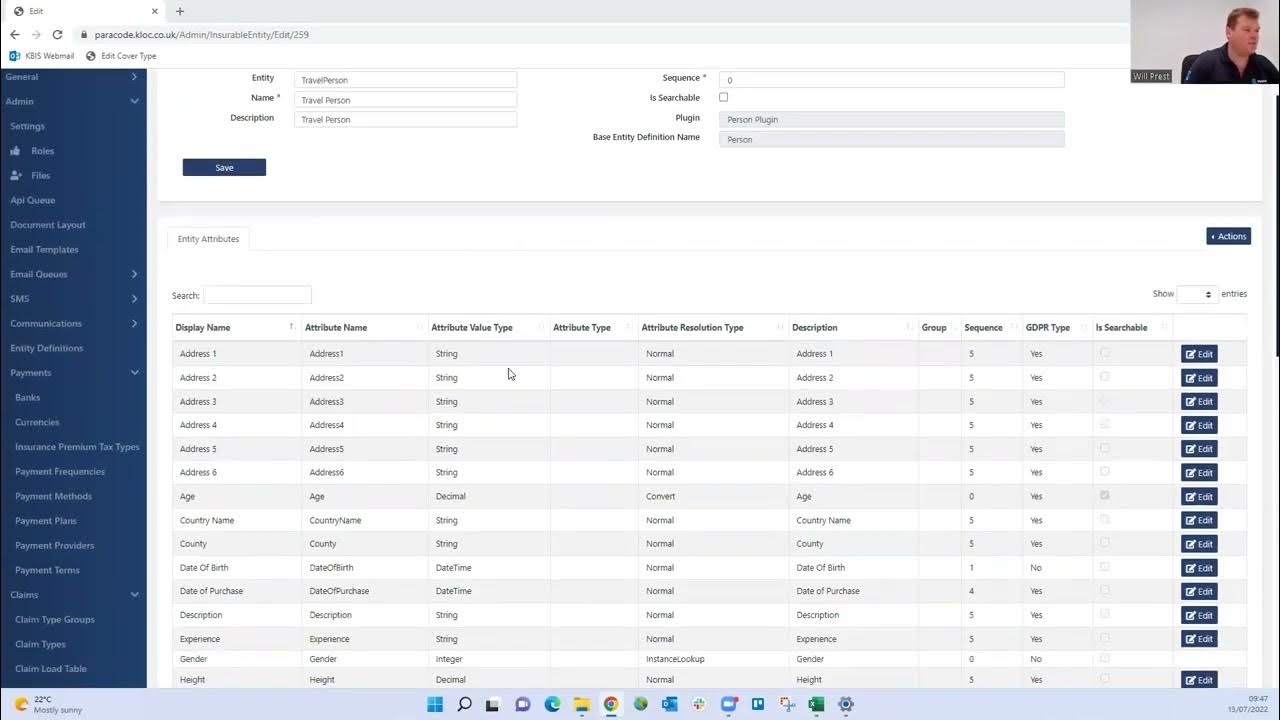
Task: Click the weather widget showing 22°C
Action: point(48,704)
